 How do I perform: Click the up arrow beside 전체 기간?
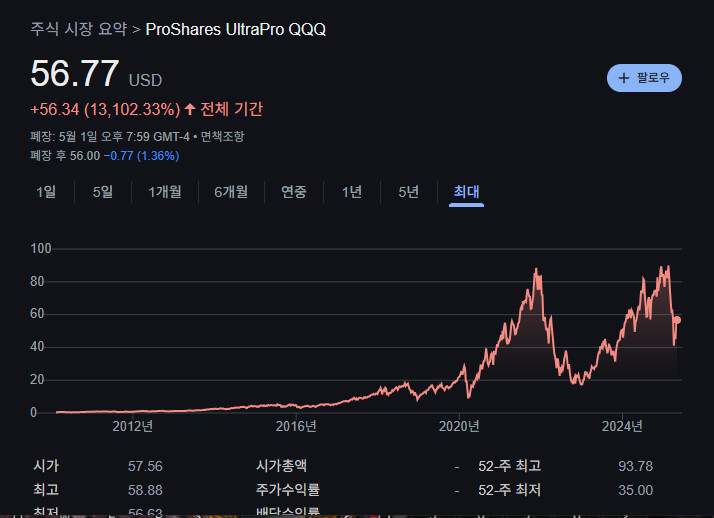coord(190,109)
